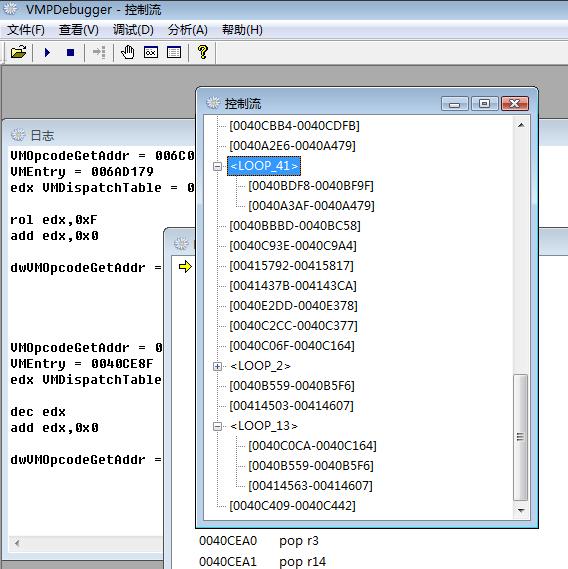
Task: Select block [0040E2DD-0040E378]
Action: [x=293, y=306]
